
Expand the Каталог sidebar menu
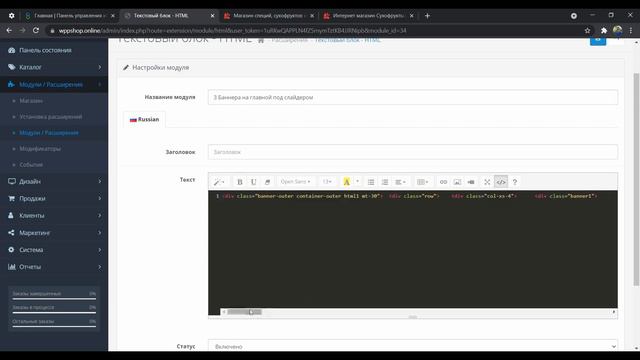(54, 67)
